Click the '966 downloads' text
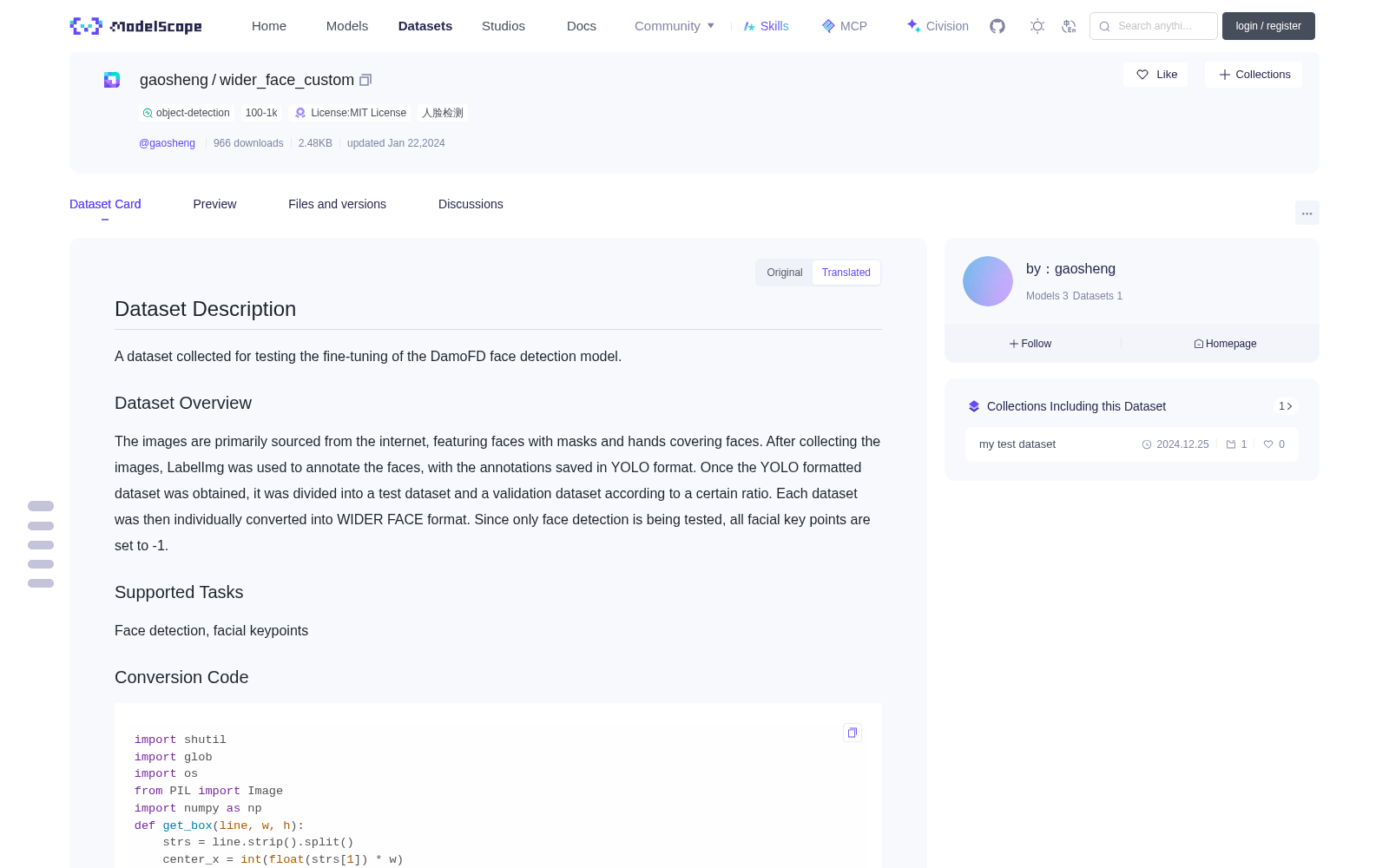Image resolution: width=1389 pixels, height=868 pixels. [248, 143]
